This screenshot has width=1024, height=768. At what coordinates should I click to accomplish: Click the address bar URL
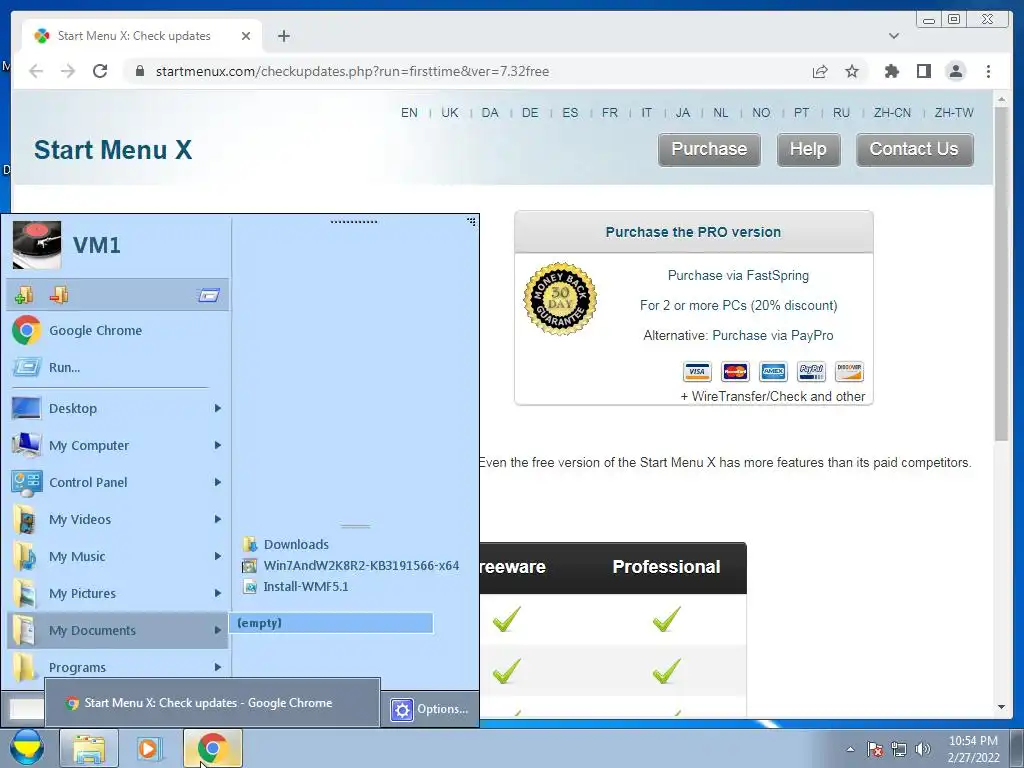(352, 71)
